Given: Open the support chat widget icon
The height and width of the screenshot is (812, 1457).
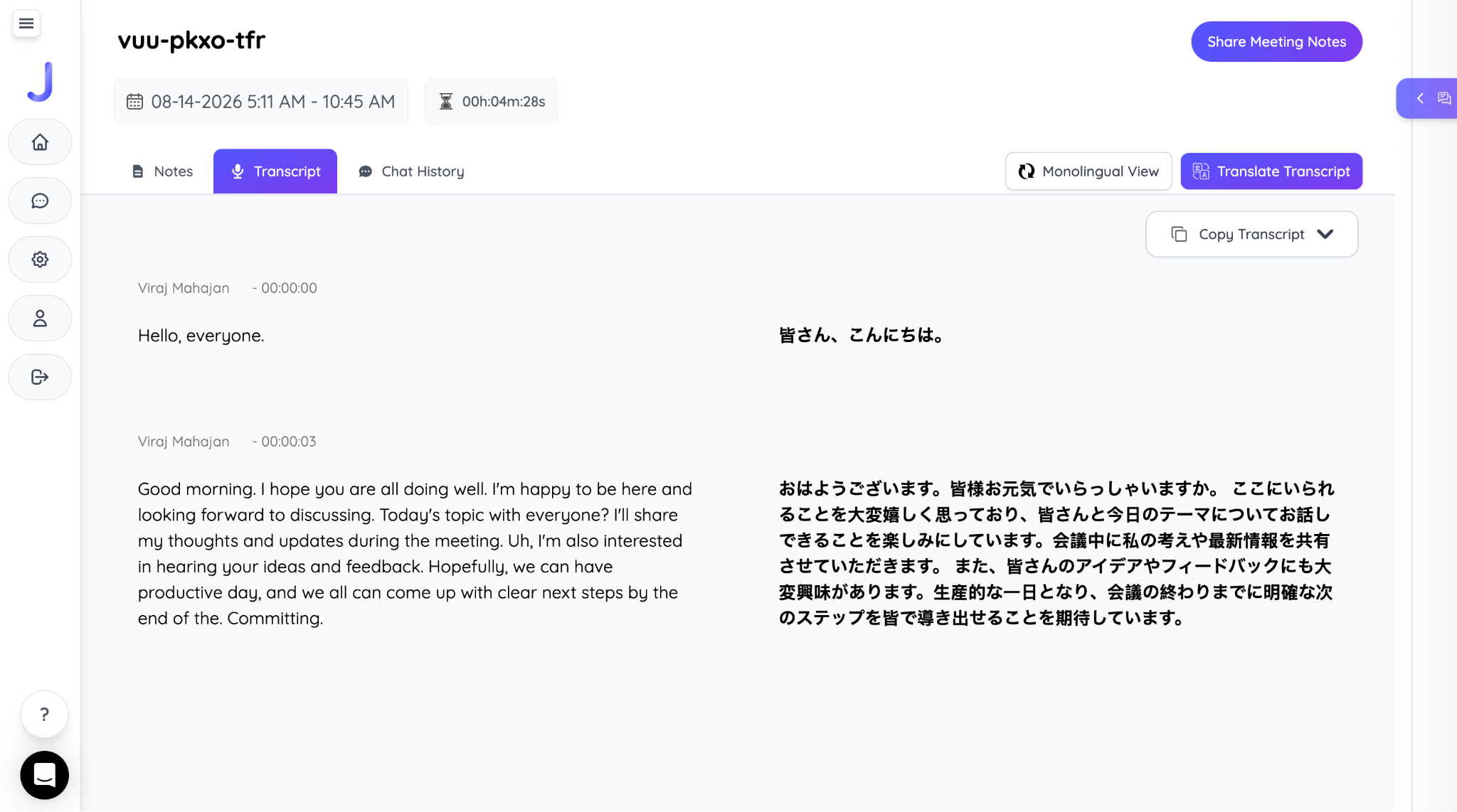Looking at the screenshot, I should pos(44,775).
